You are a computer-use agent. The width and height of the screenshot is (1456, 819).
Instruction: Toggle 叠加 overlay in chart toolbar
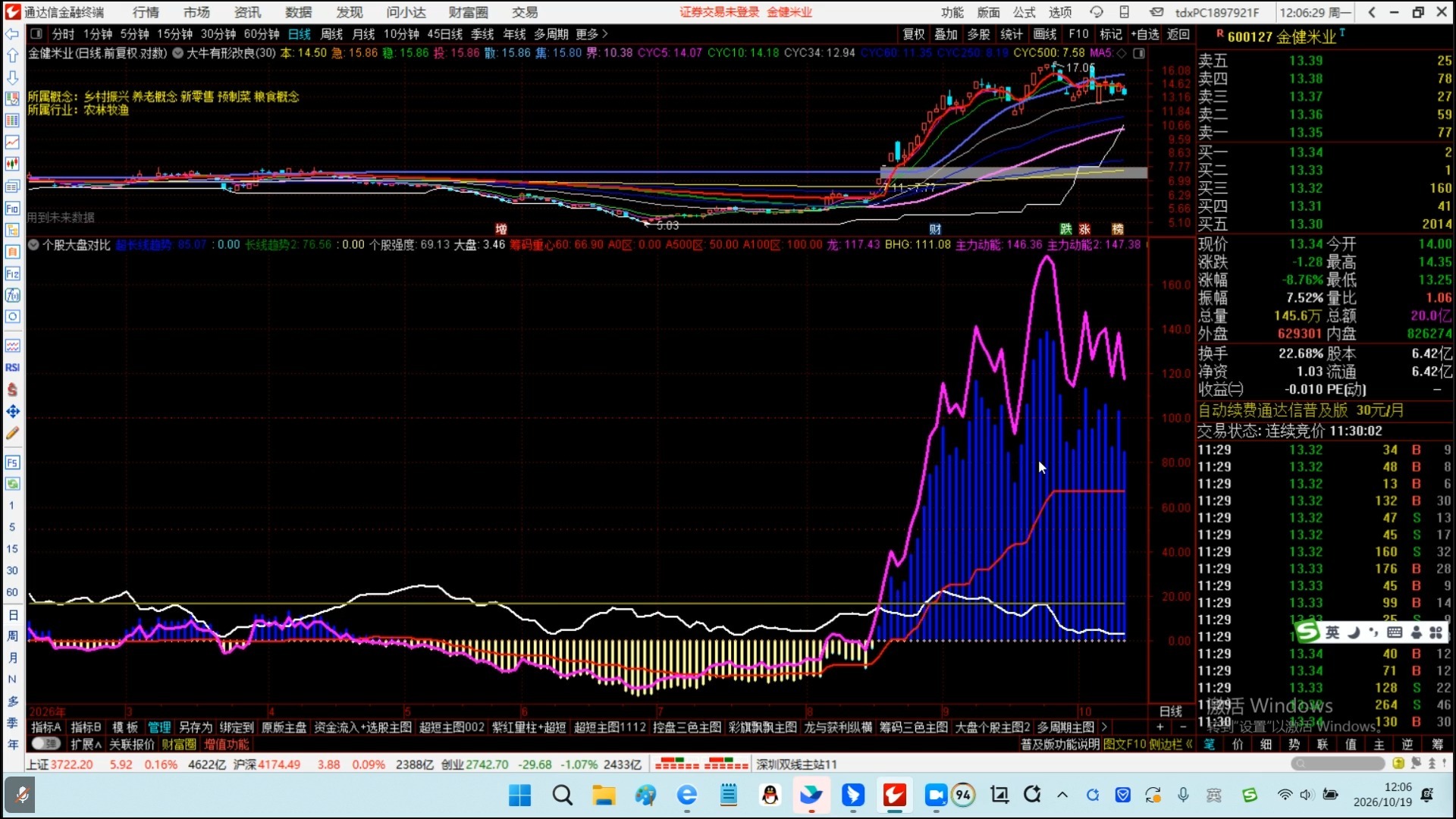point(946,34)
